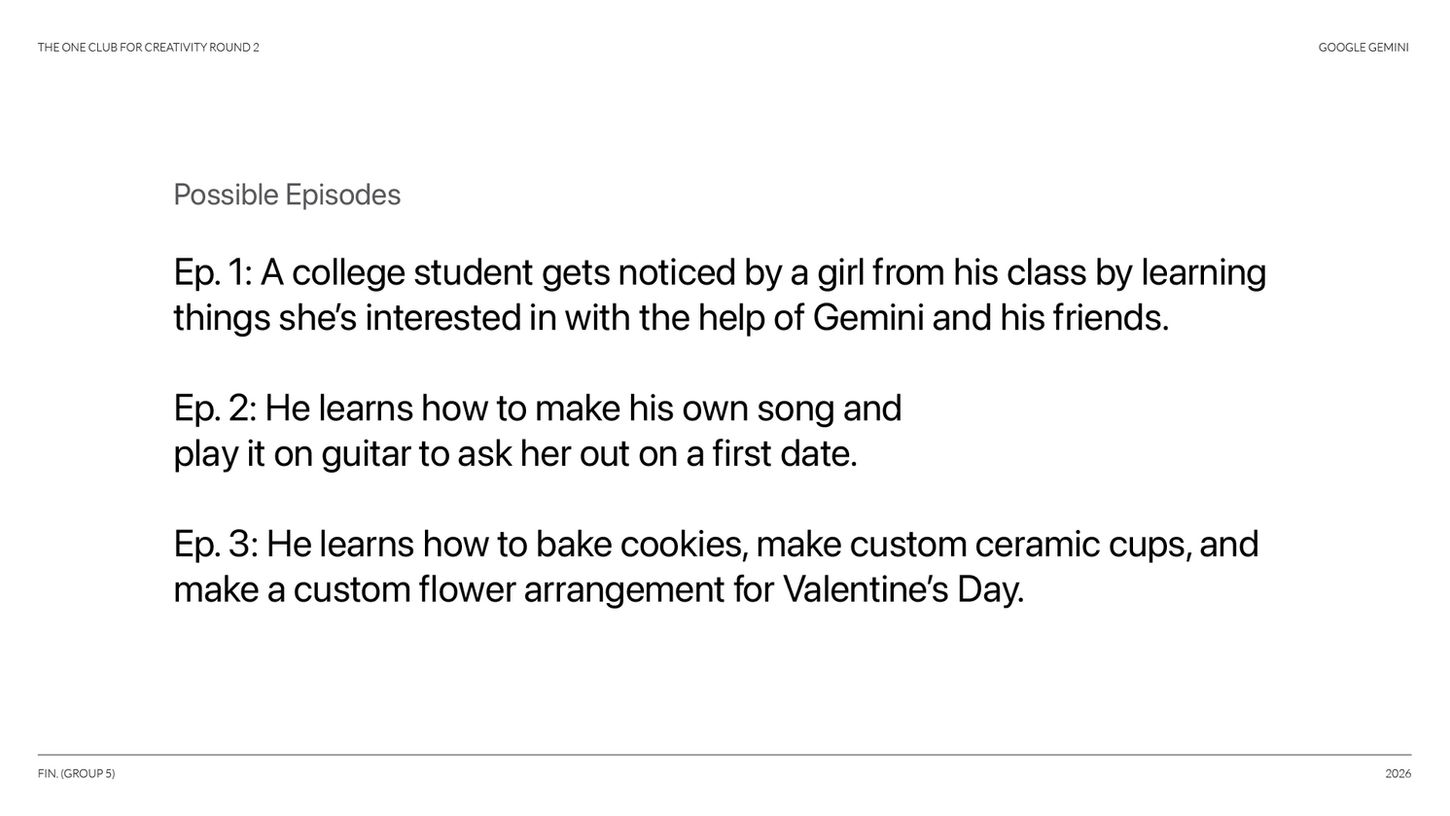The width and height of the screenshot is (1450, 816).
Task: Click the word 'friends' ending Episode 1
Action: click(x=1107, y=318)
